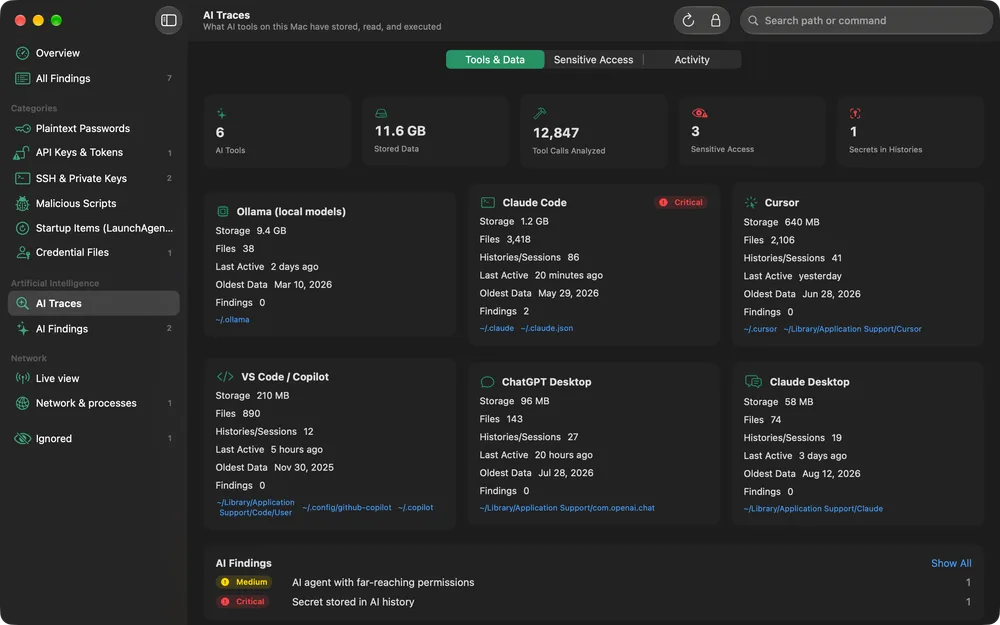Click the lock icon in toolbar

click(716, 20)
